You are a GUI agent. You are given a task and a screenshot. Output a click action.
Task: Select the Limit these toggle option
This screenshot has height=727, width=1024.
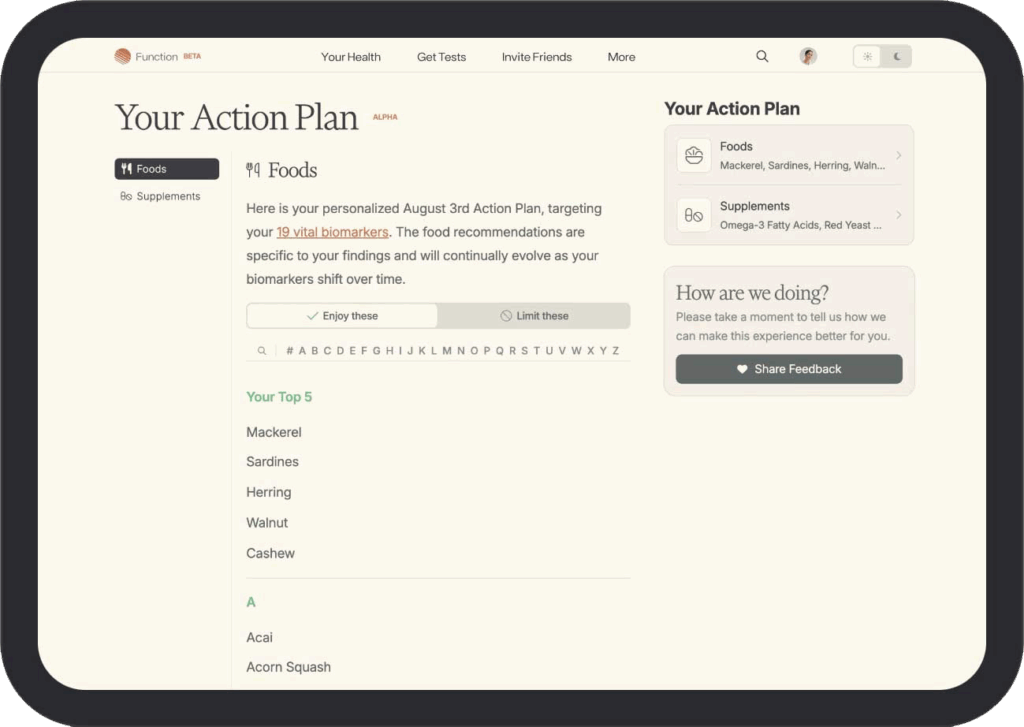(534, 315)
